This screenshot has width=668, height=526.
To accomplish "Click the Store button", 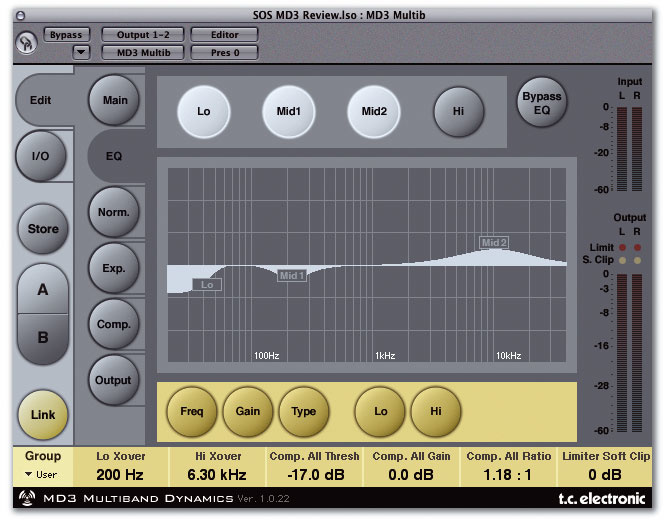I will [43, 229].
